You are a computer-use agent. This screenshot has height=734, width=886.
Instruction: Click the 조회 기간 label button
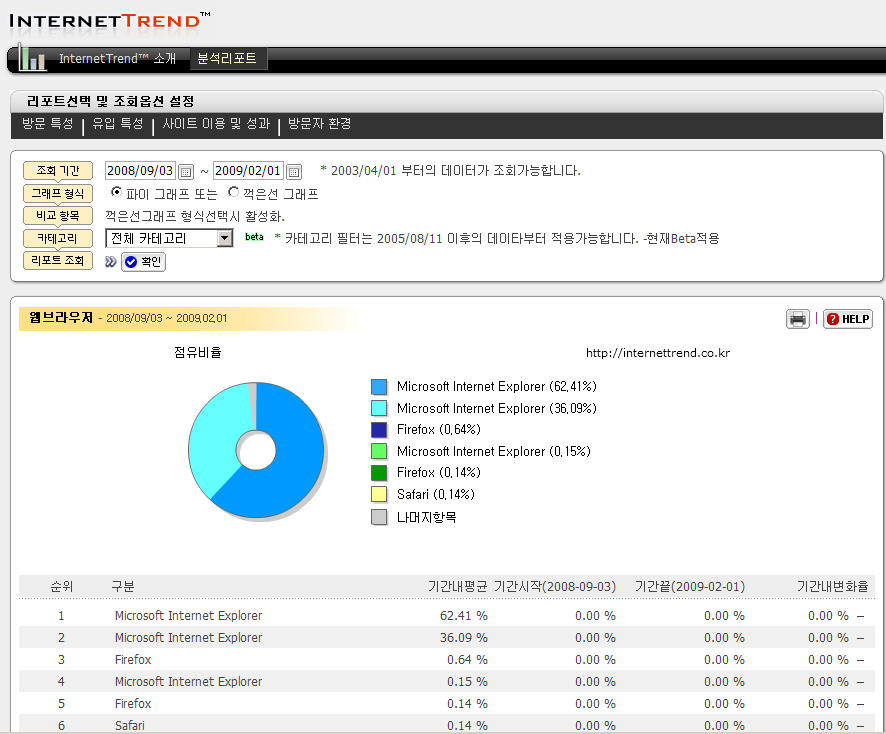(x=58, y=171)
